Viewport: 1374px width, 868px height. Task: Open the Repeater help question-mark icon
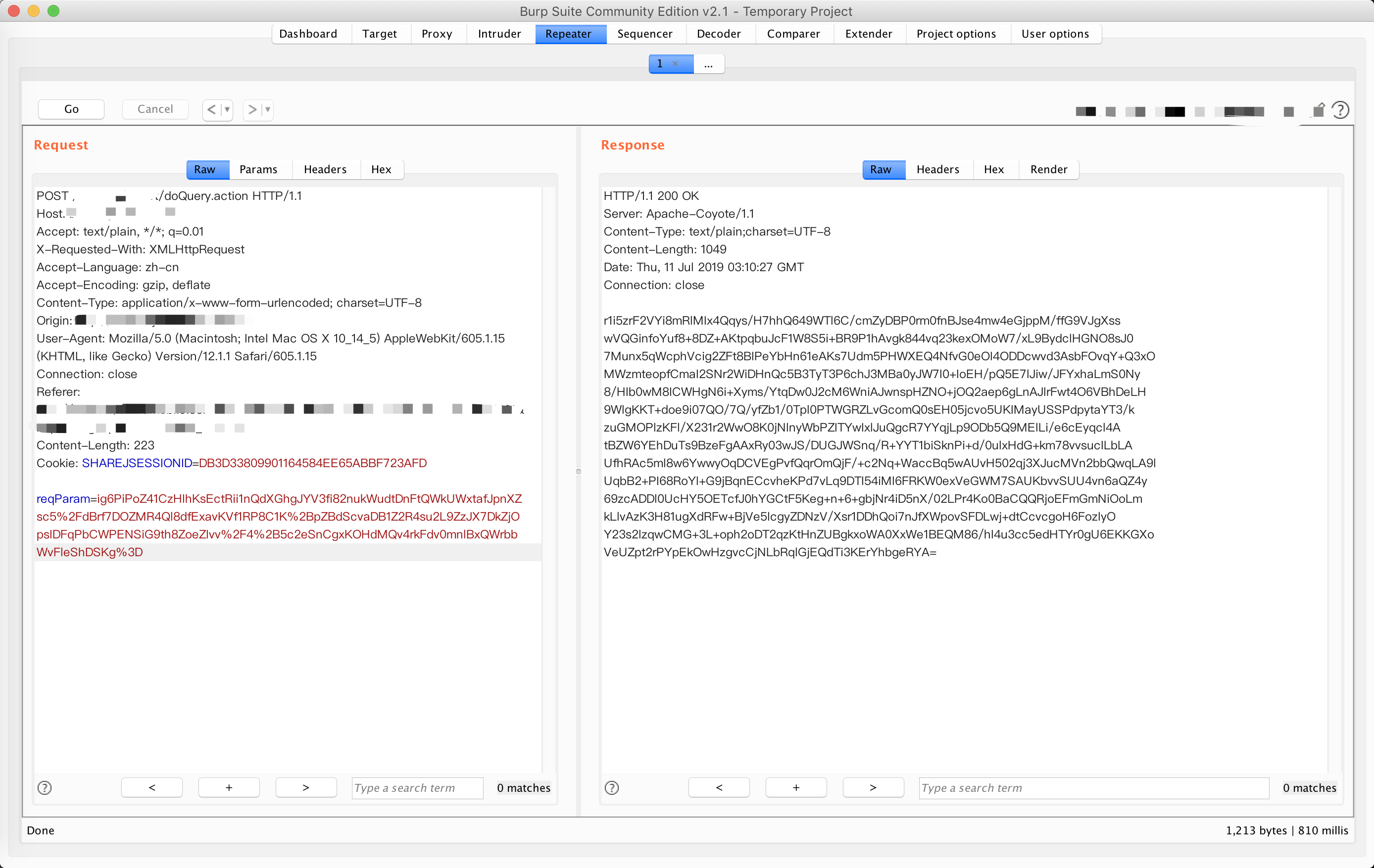click(1340, 109)
